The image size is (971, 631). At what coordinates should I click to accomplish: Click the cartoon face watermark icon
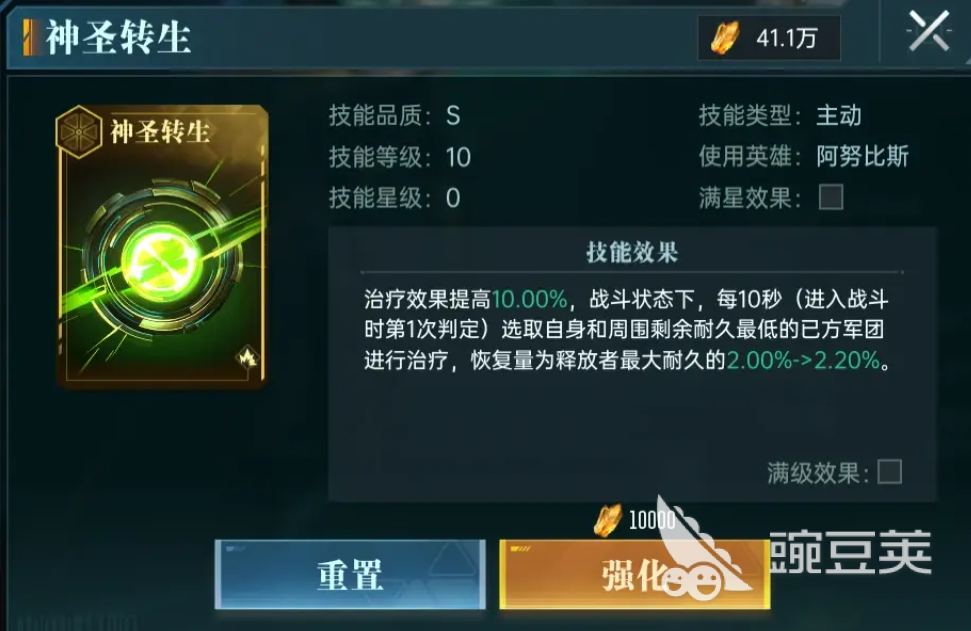pyautogui.click(x=694, y=581)
